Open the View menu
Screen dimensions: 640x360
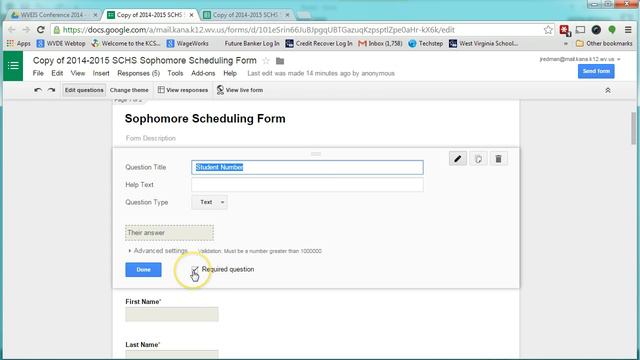tap(78, 73)
